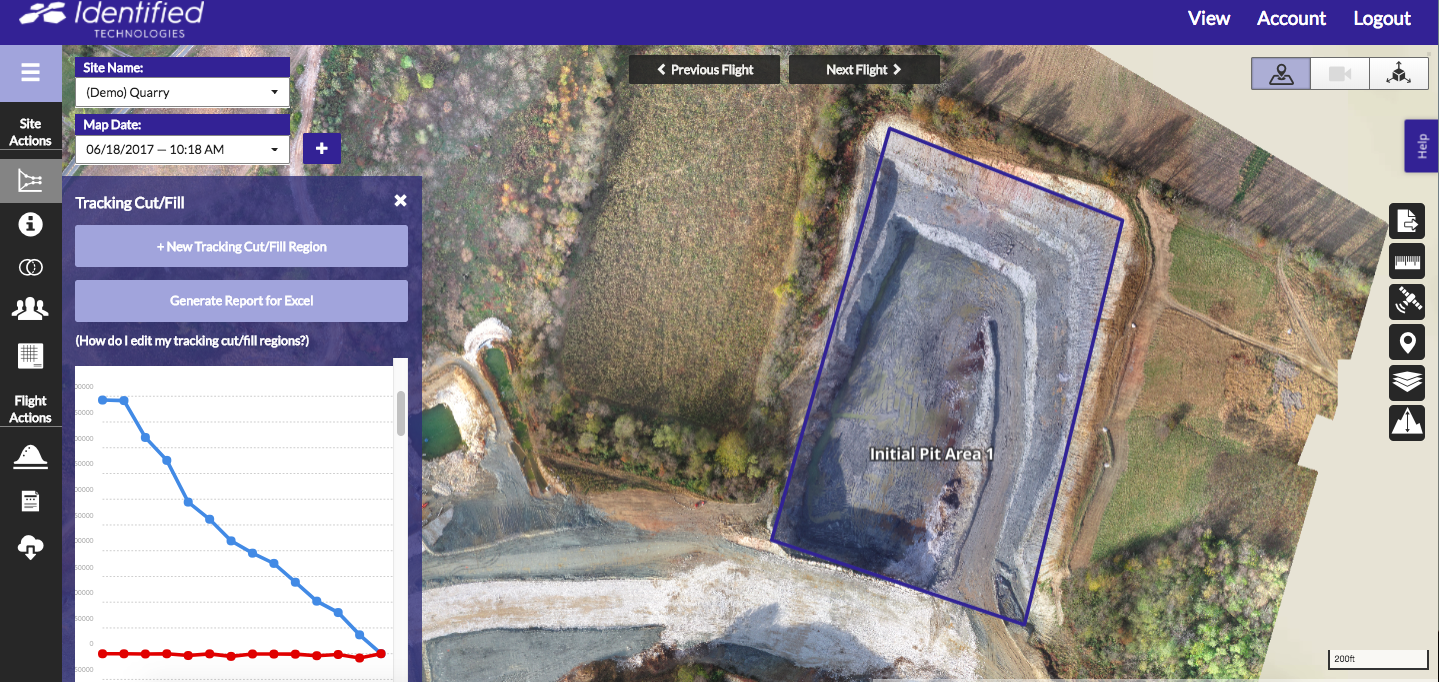Click the site info icon in sidebar
This screenshot has width=1439, height=682.
[x=30, y=224]
